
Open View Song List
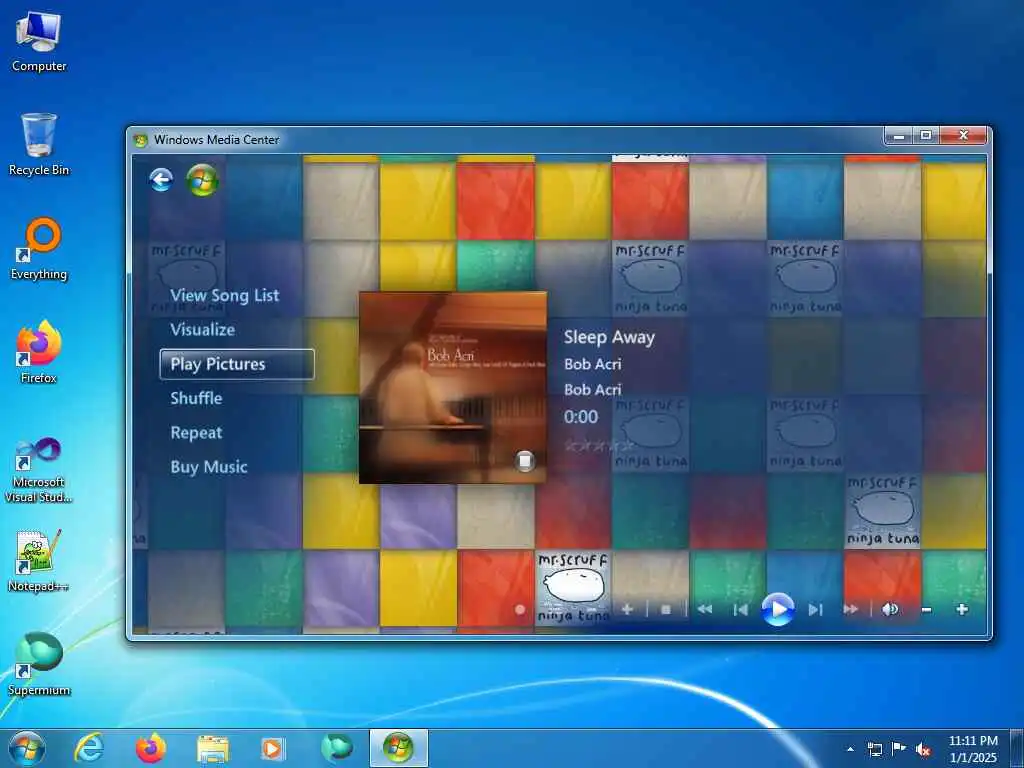pos(225,296)
